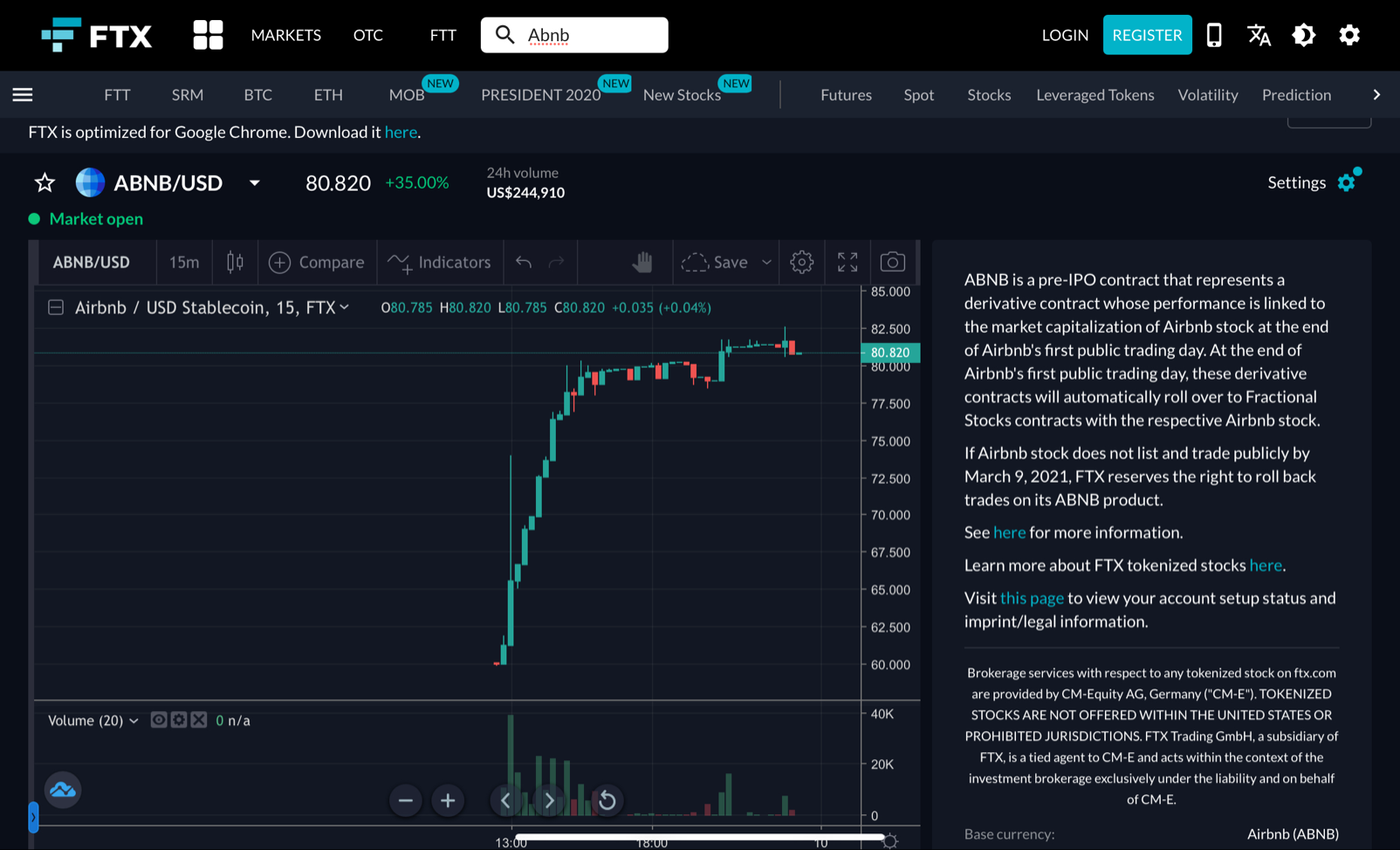Image resolution: width=1400 pixels, height=850 pixels.
Task: Toggle dark/light theme mode
Action: click(x=1303, y=35)
